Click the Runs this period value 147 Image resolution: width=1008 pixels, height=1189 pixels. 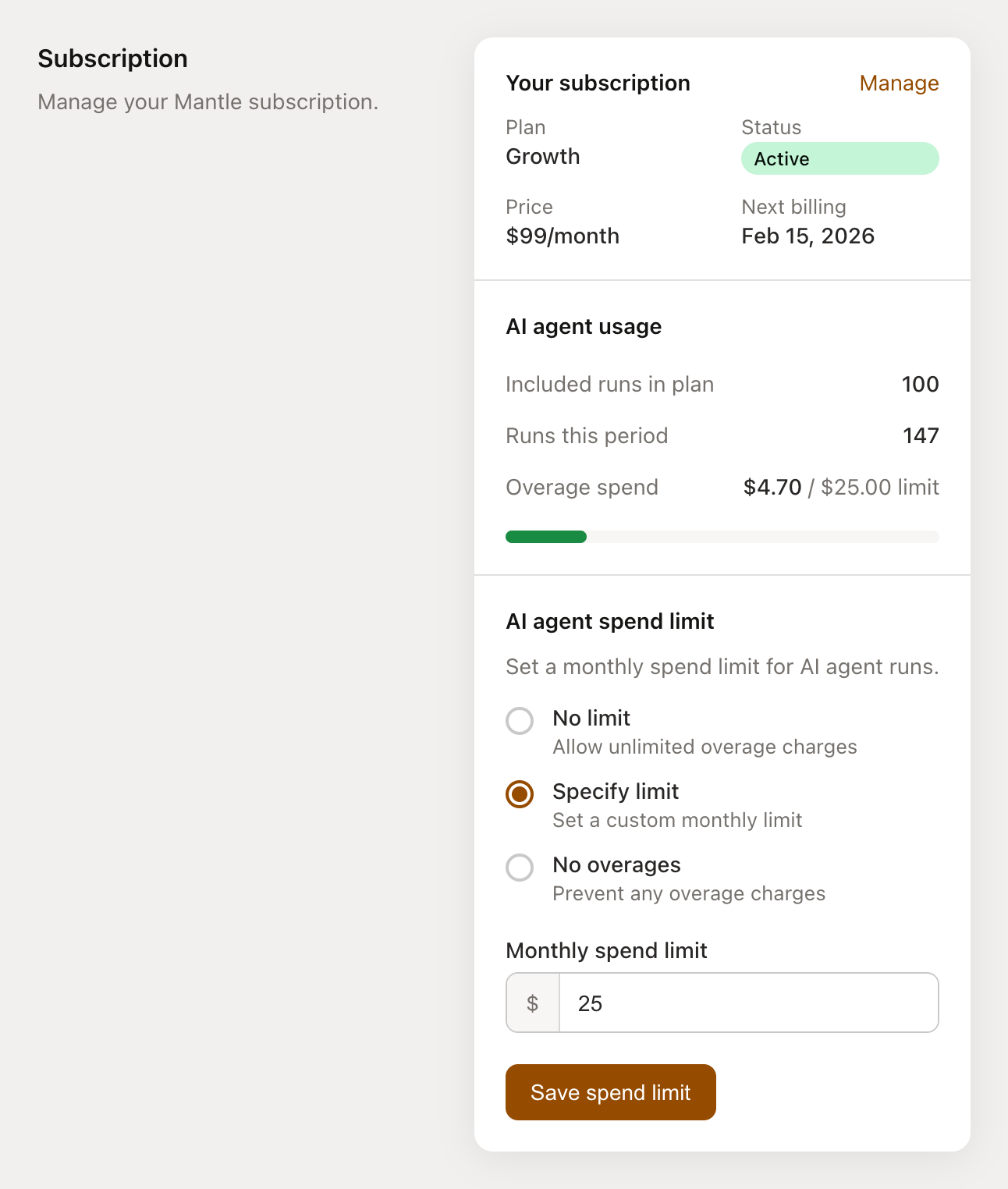click(921, 435)
